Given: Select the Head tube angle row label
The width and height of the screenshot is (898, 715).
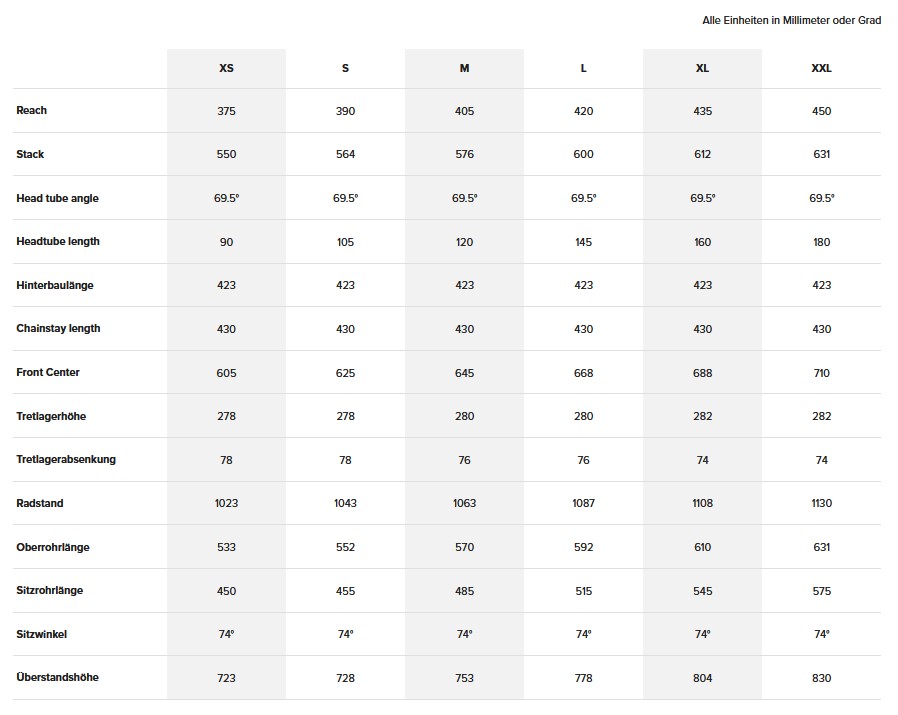Looking at the screenshot, I should (x=57, y=198).
